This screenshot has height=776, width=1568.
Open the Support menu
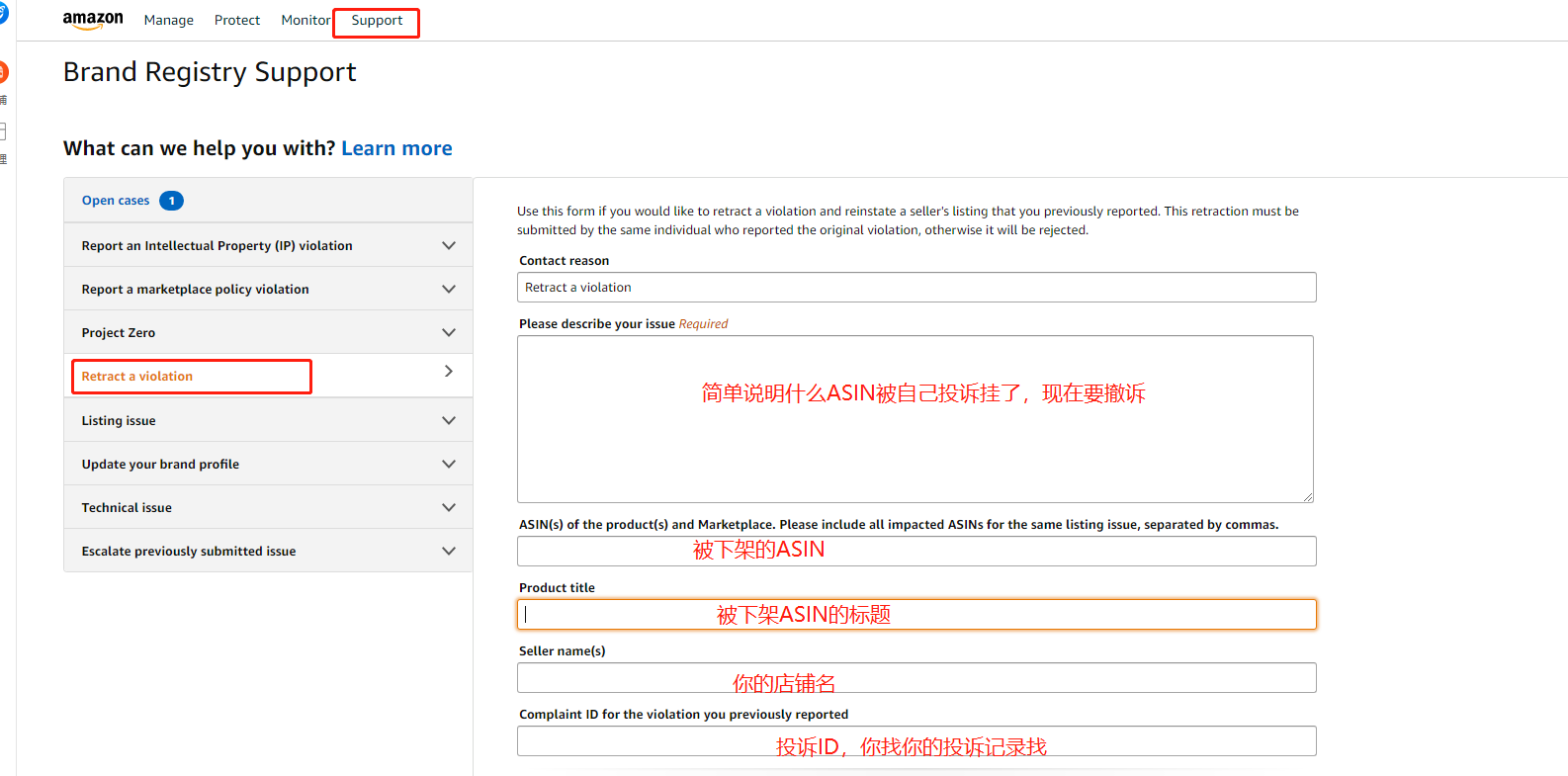click(x=377, y=21)
